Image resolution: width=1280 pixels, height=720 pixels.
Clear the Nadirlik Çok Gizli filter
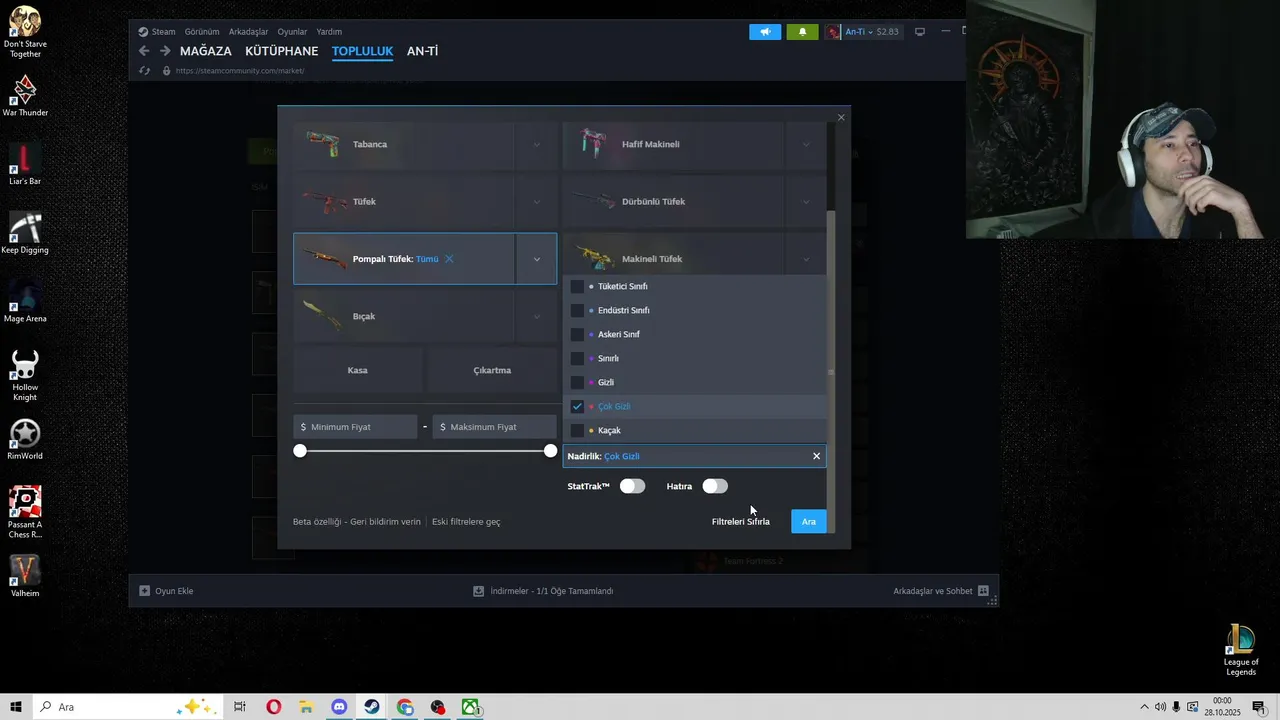(x=816, y=456)
